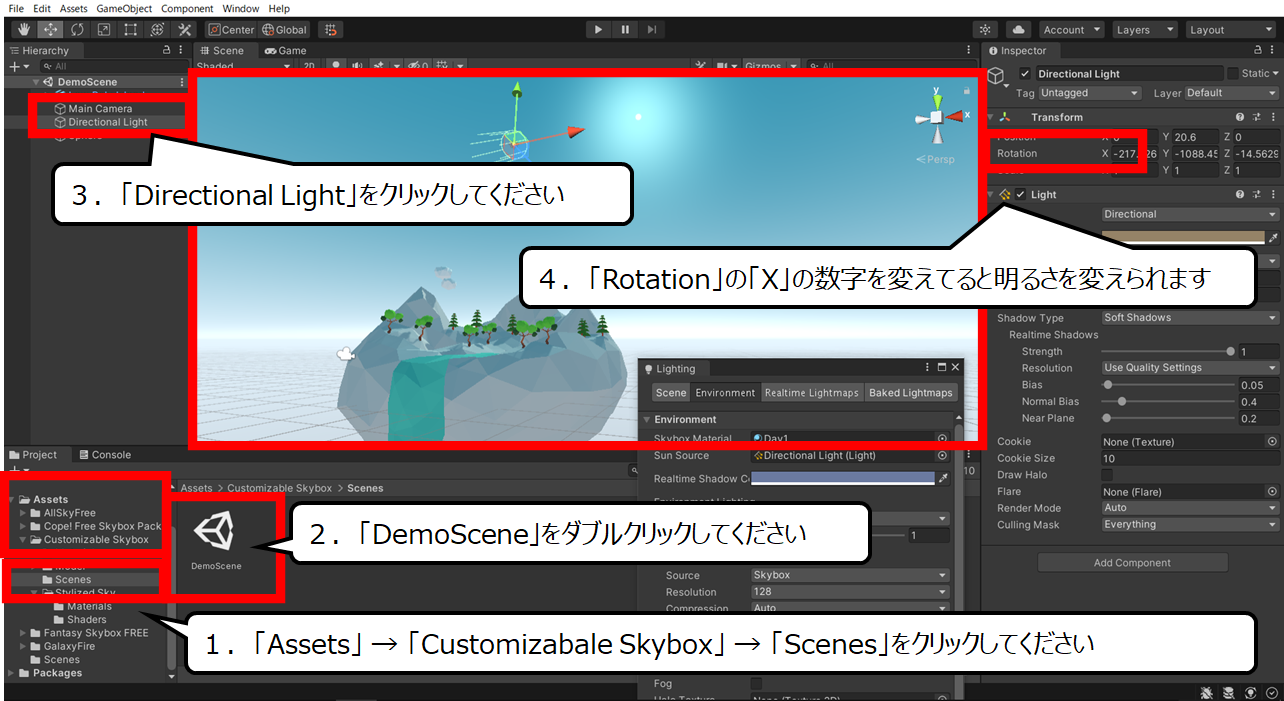
Task: Click the sun-shaped icon beside the cloud icon
Action: (986, 30)
